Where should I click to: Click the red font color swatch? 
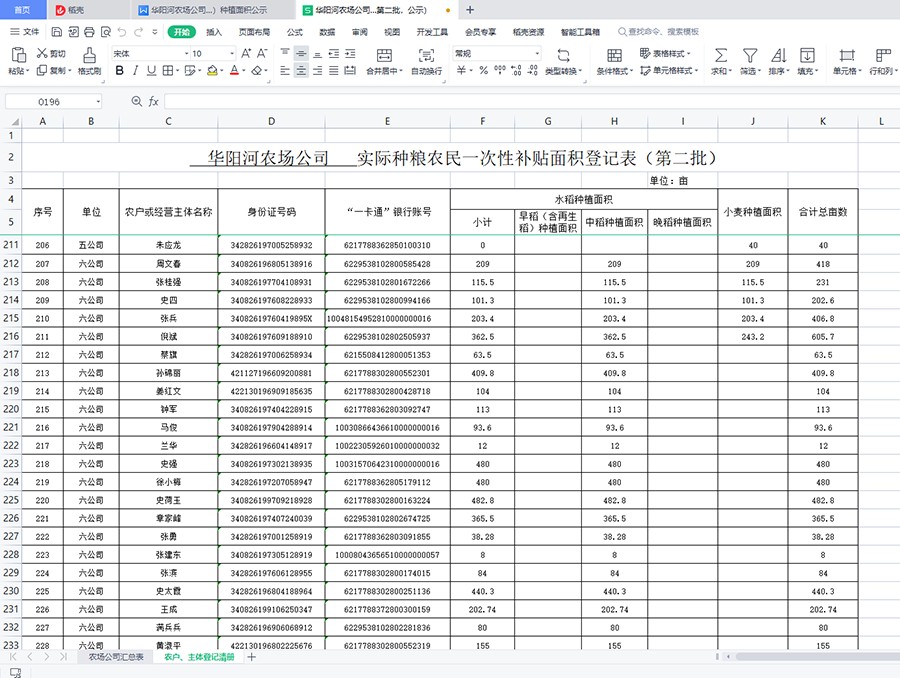tap(232, 71)
